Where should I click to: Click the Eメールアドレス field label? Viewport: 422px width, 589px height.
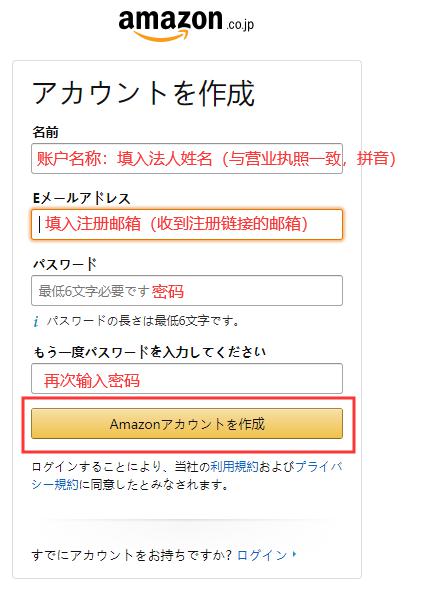point(82,198)
